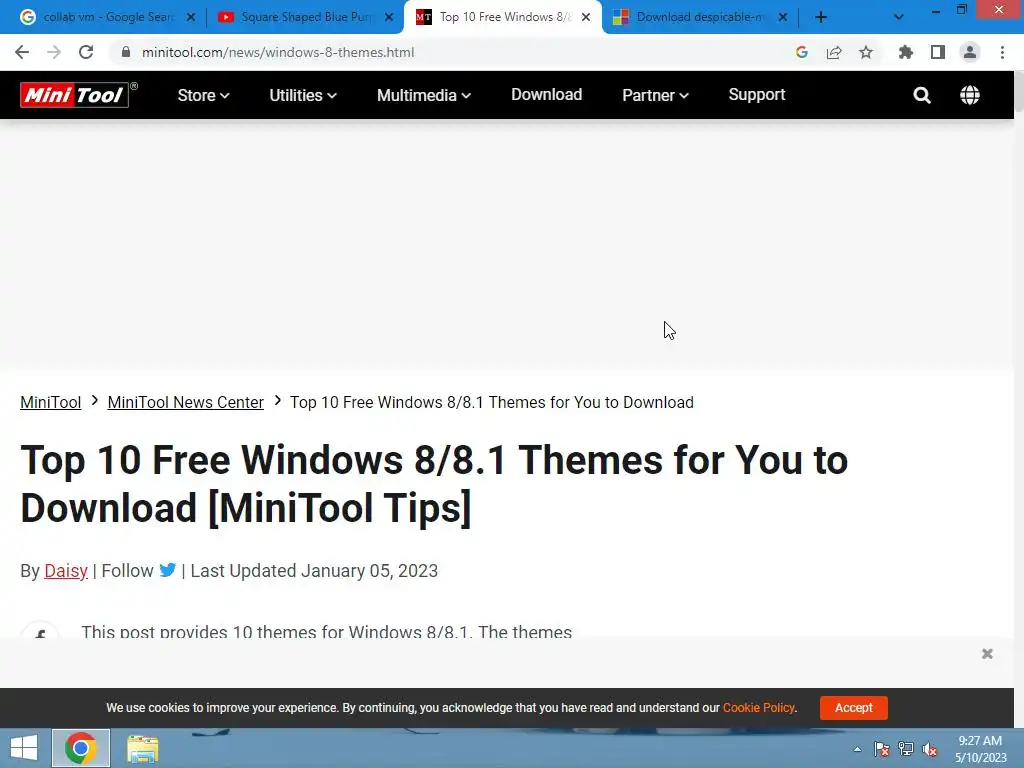Screen dimensions: 1024x768
Task: Open MiniTool News Center breadcrumb
Action: (185, 402)
